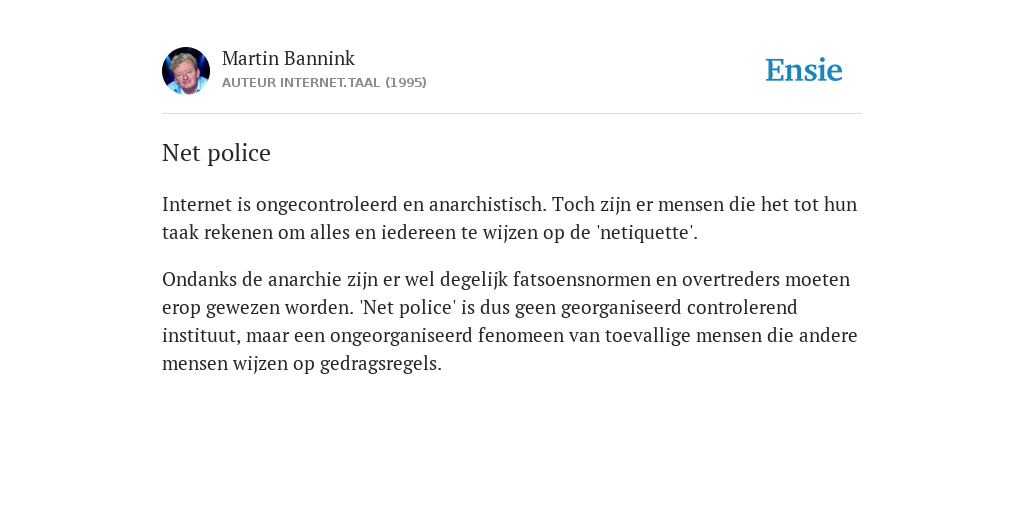
Task: Click the word 'Internet' starting first paragraph
Action: pos(197,204)
